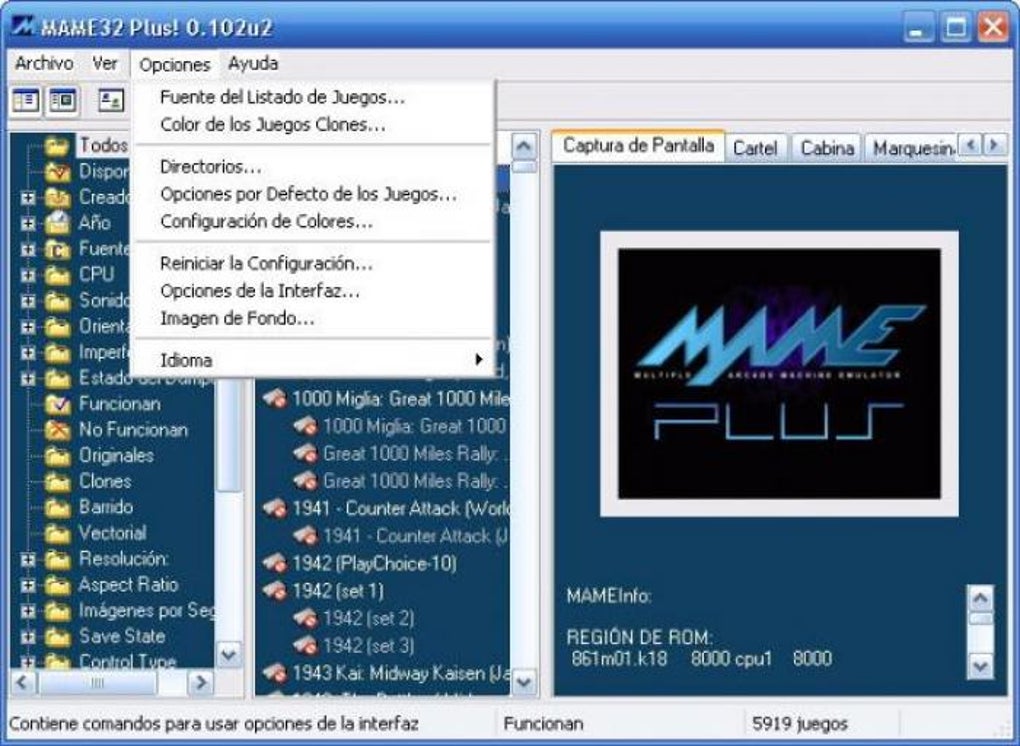Viewport: 1020px width, 746px height.
Task: Choose Reiniciar la Configuración
Action: [x=314, y=263]
